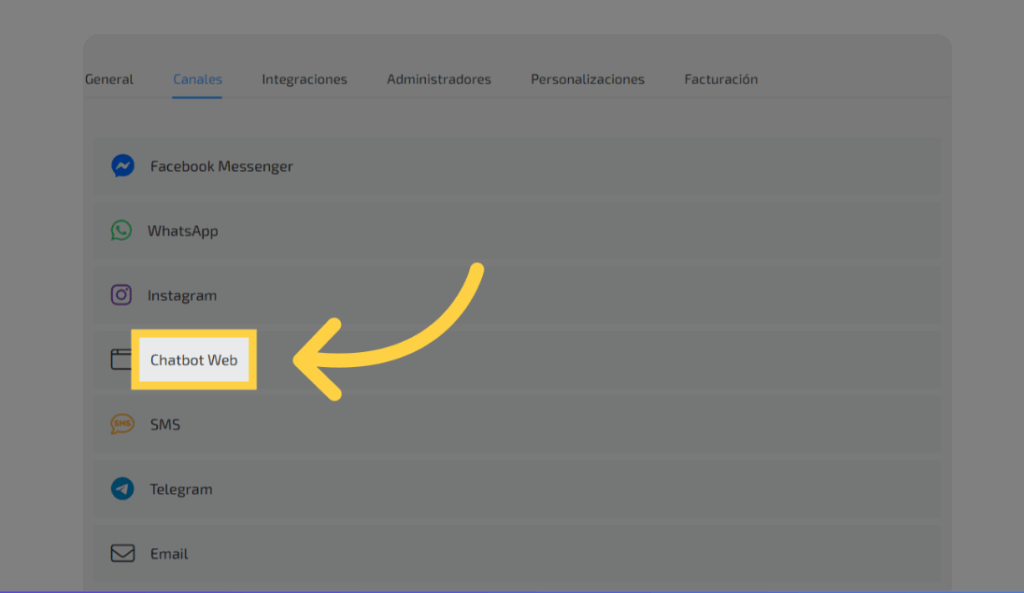Click the Email envelope icon
This screenshot has width=1024, height=593.
122,553
